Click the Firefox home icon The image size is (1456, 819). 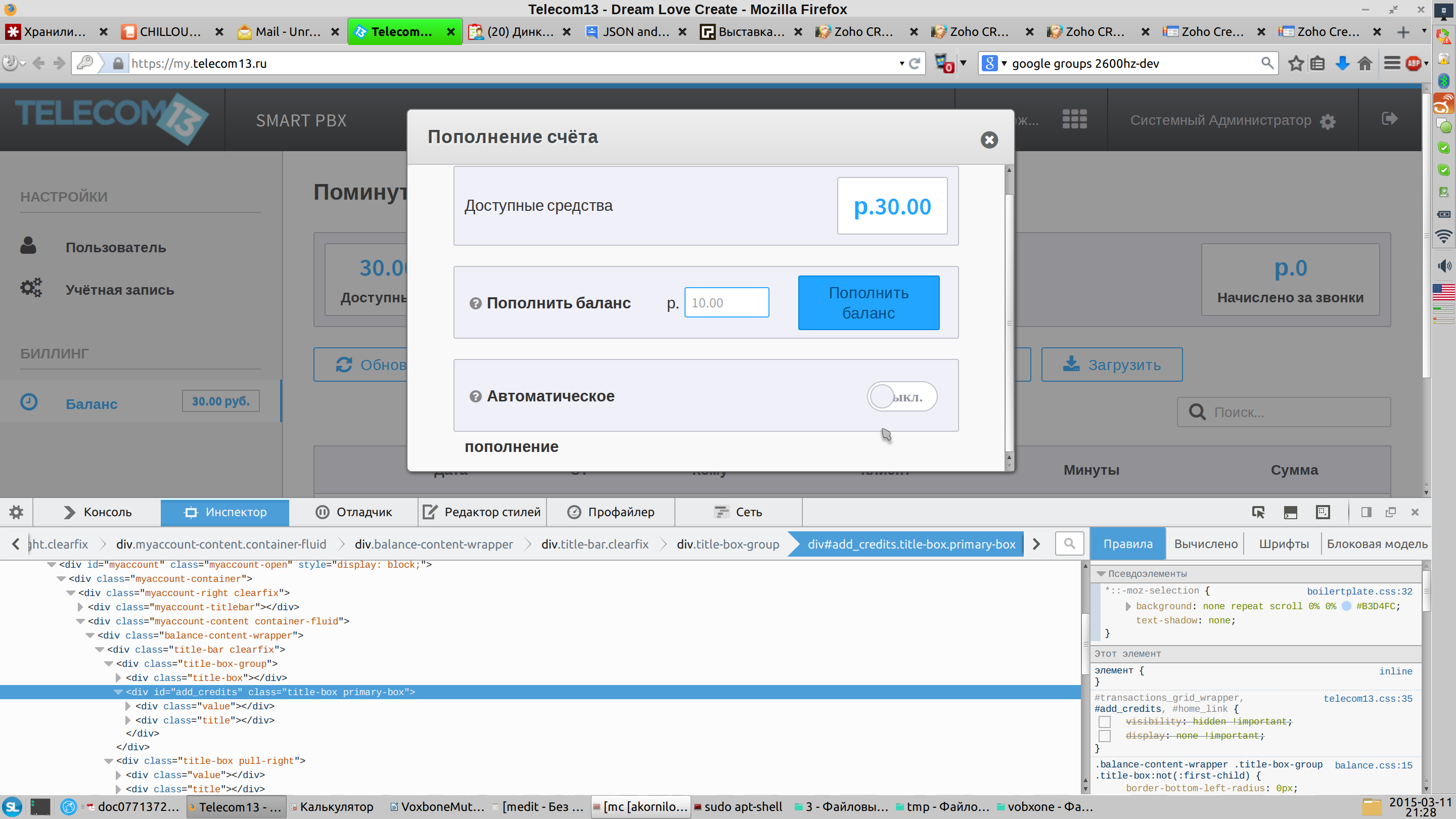[1365, 63]
